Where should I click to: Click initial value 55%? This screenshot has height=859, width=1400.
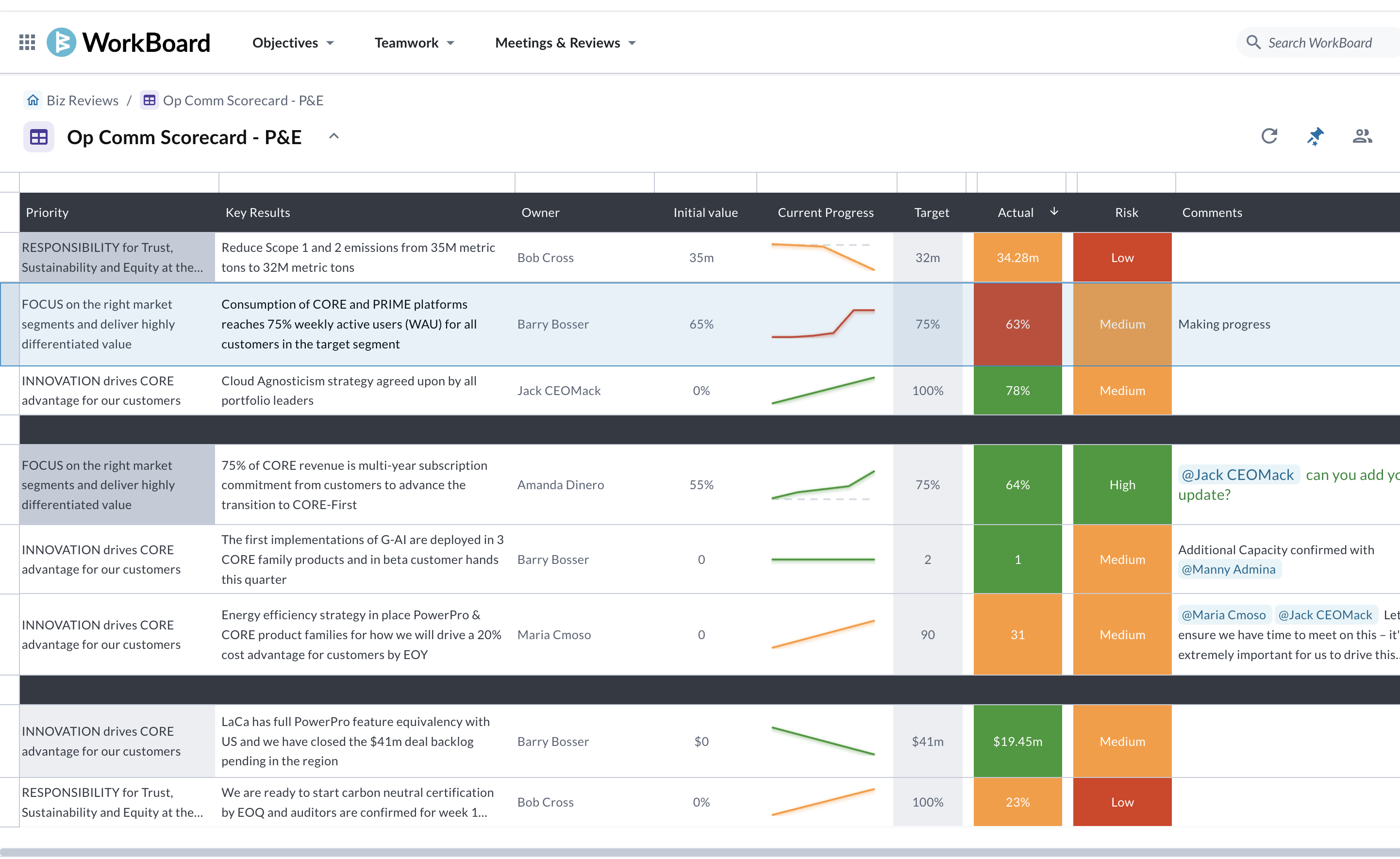tap(701, 485)
